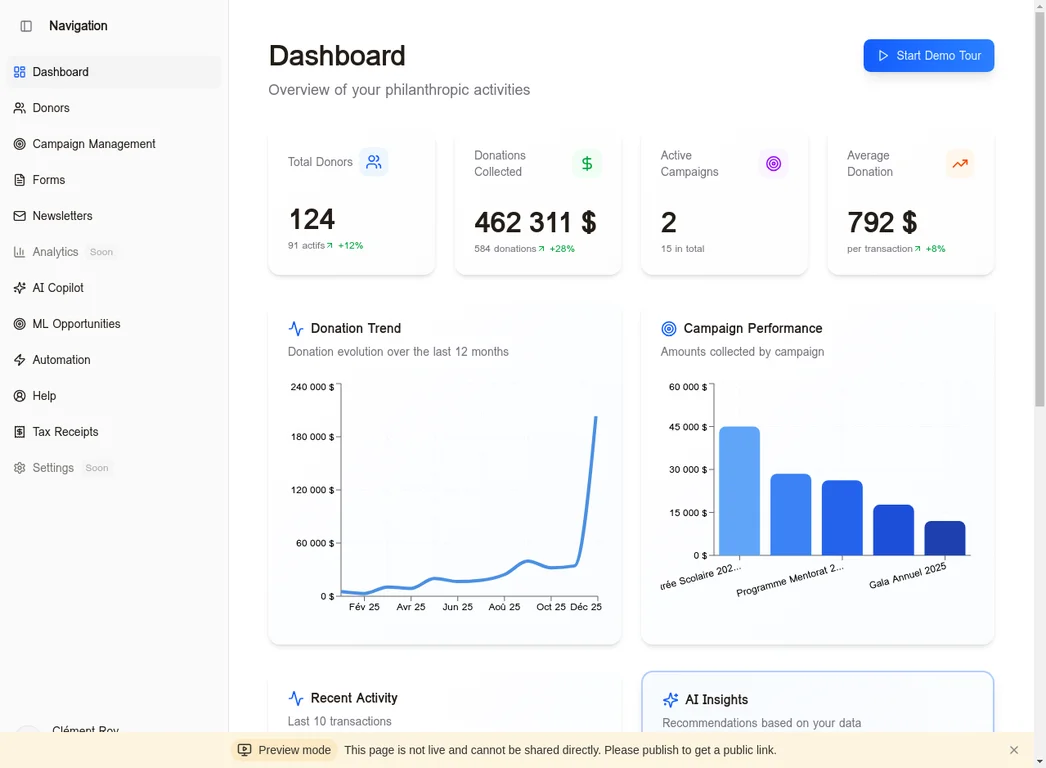Open Donors from the navigation menu
1046x768 pixels.
tap(50, 108)
